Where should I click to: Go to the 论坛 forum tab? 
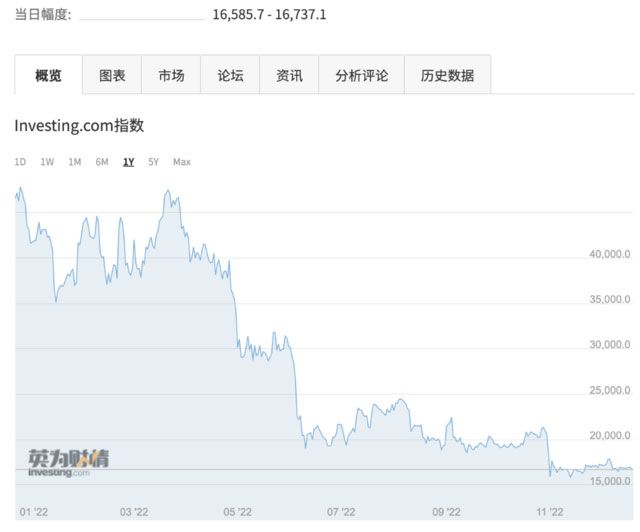tap(230, 75)
